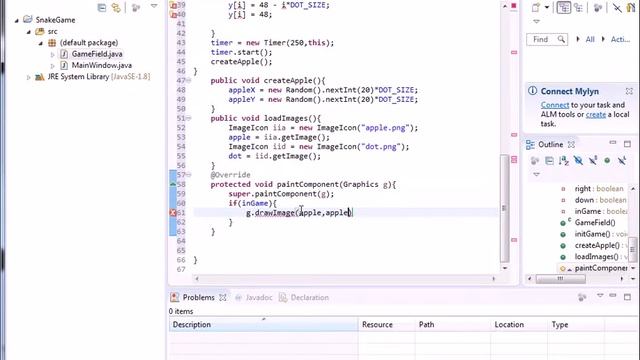Viewport: 640px width, 360px height.
Task: Toggle Link with Editor in Package Explorer
Action: 116,7
